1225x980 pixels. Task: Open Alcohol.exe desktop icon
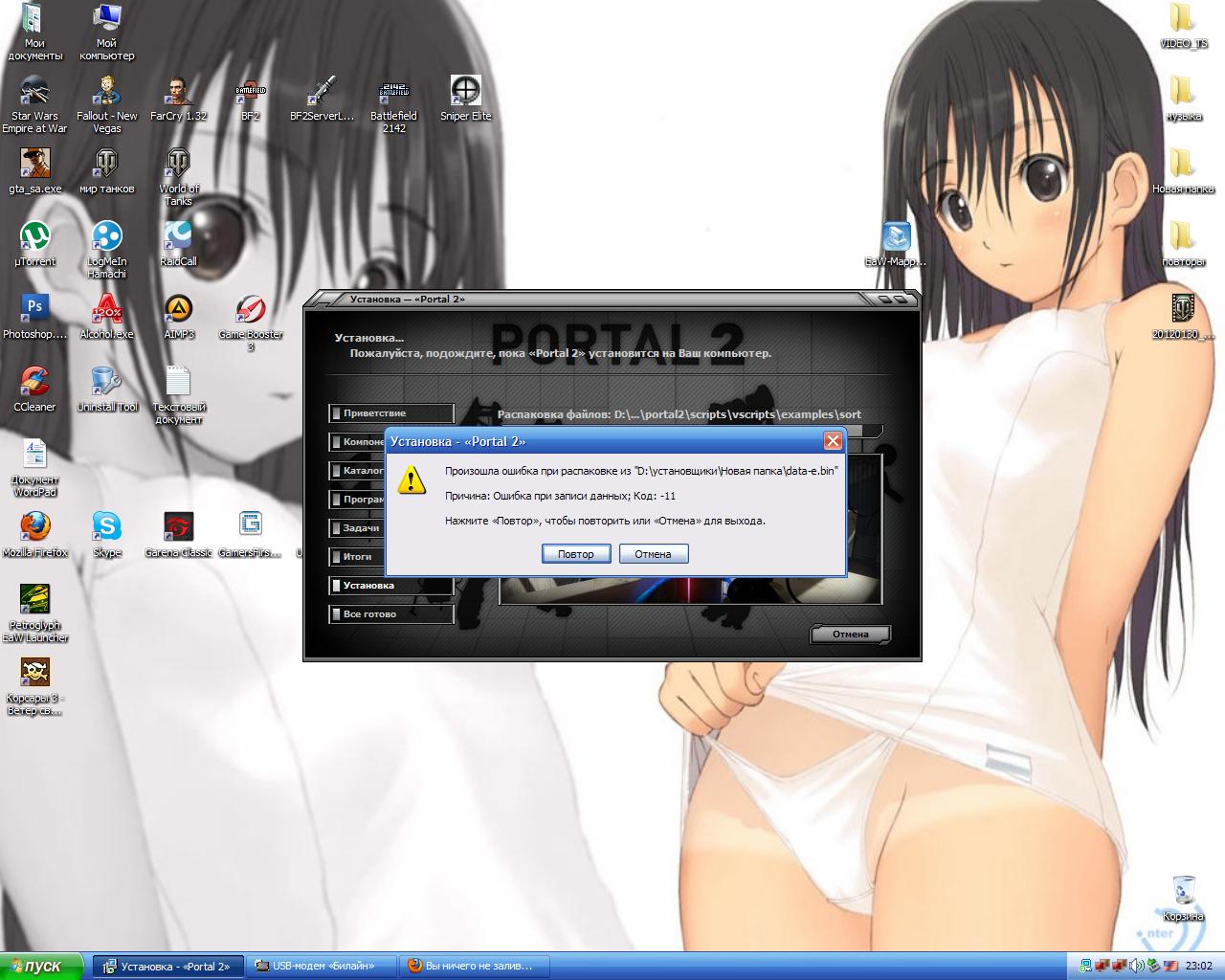pos(106,318)
